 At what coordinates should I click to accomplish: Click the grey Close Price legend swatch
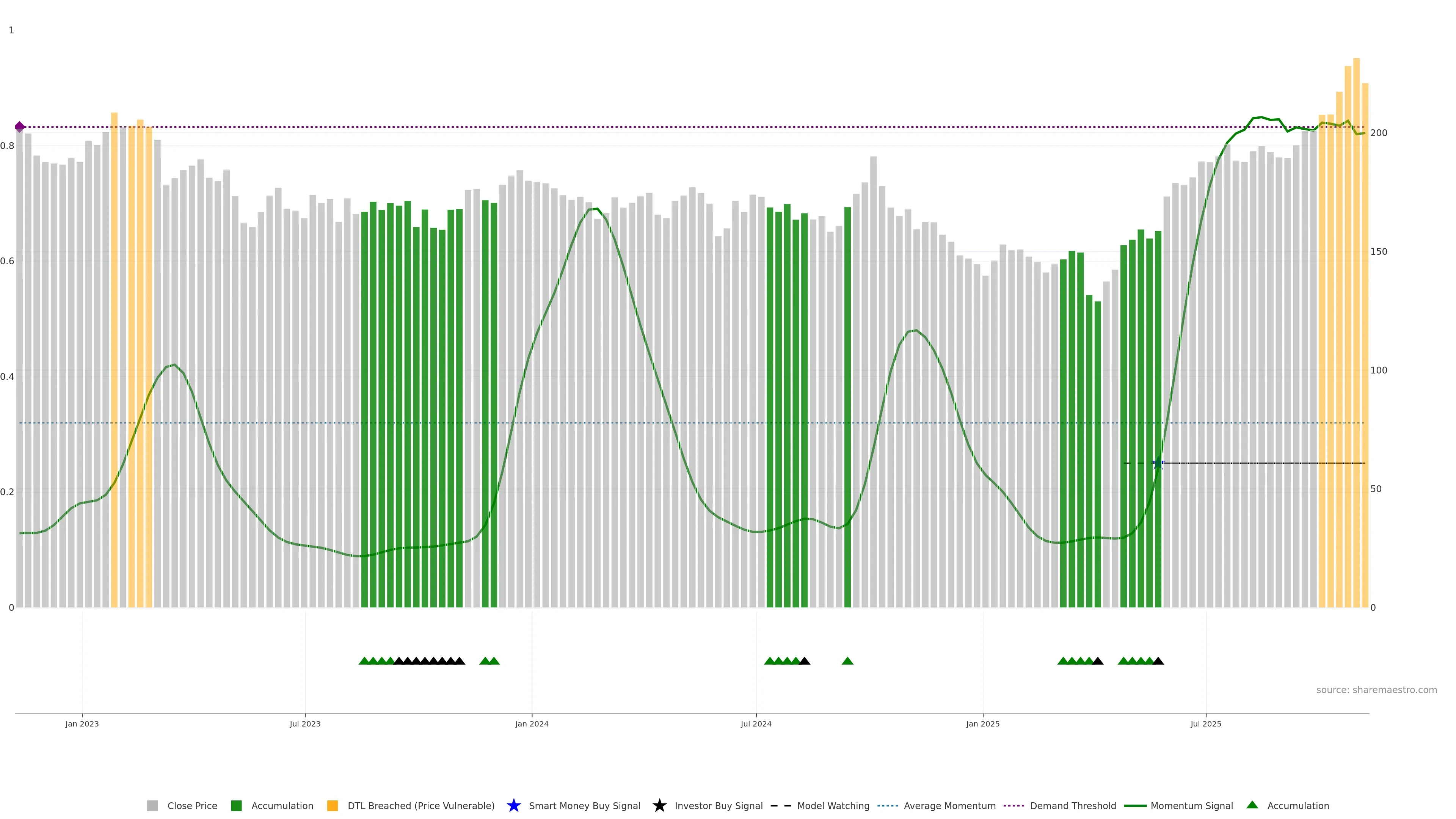(152, 805)
